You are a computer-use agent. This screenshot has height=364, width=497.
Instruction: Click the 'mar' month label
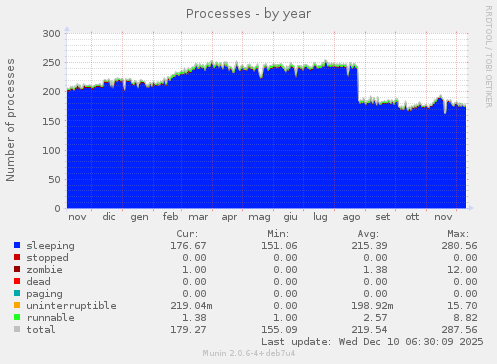coord(198,217)
